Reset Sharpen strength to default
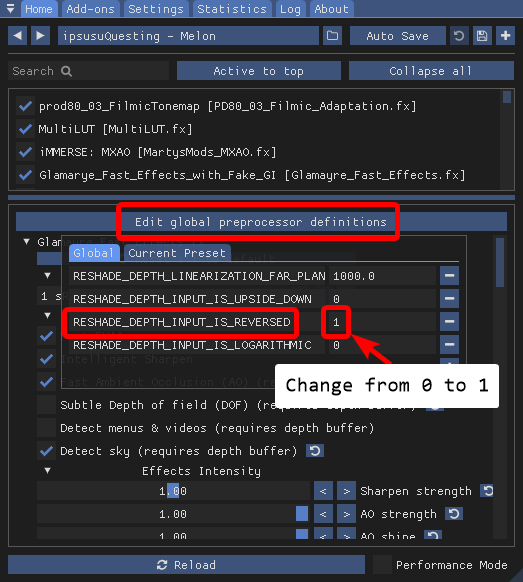 487,491
